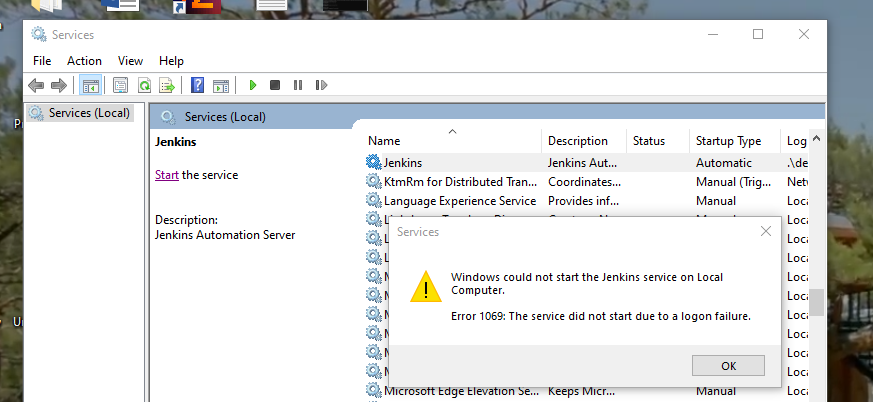Click the Automatic startup type cell
This screenshot has width=873, height=402.
click(x=724, y=163)
